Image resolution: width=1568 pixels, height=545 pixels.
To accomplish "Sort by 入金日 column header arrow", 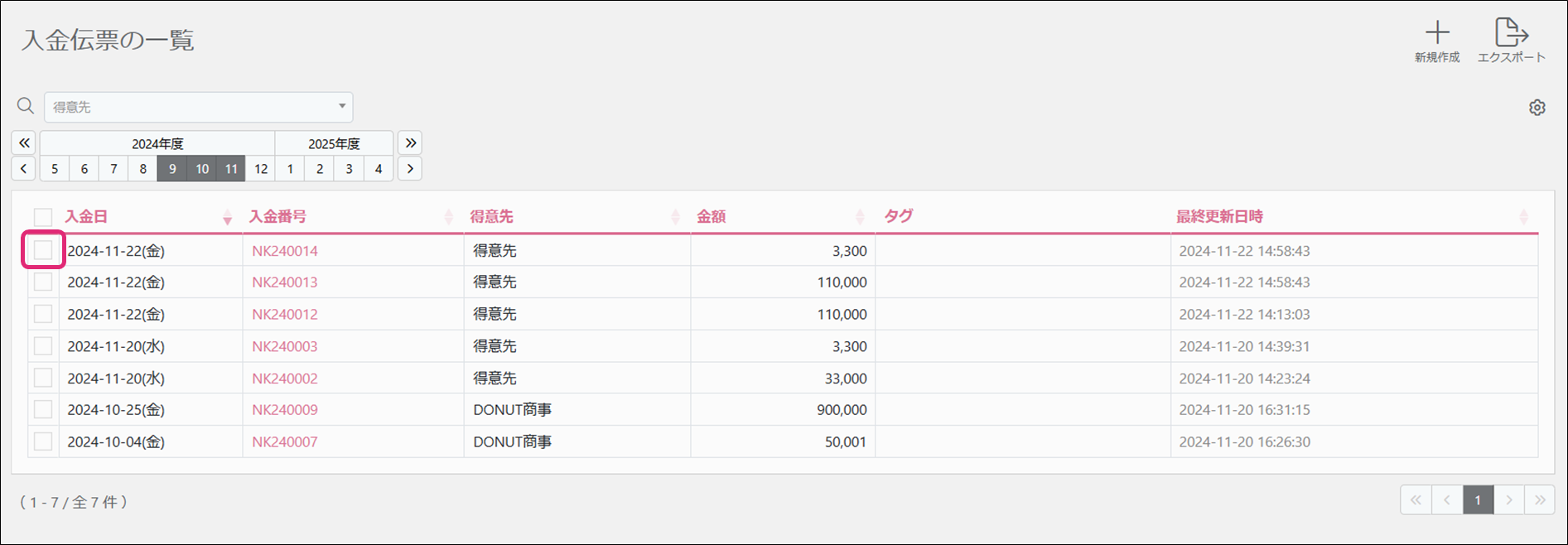I will (x=227, y=218).
